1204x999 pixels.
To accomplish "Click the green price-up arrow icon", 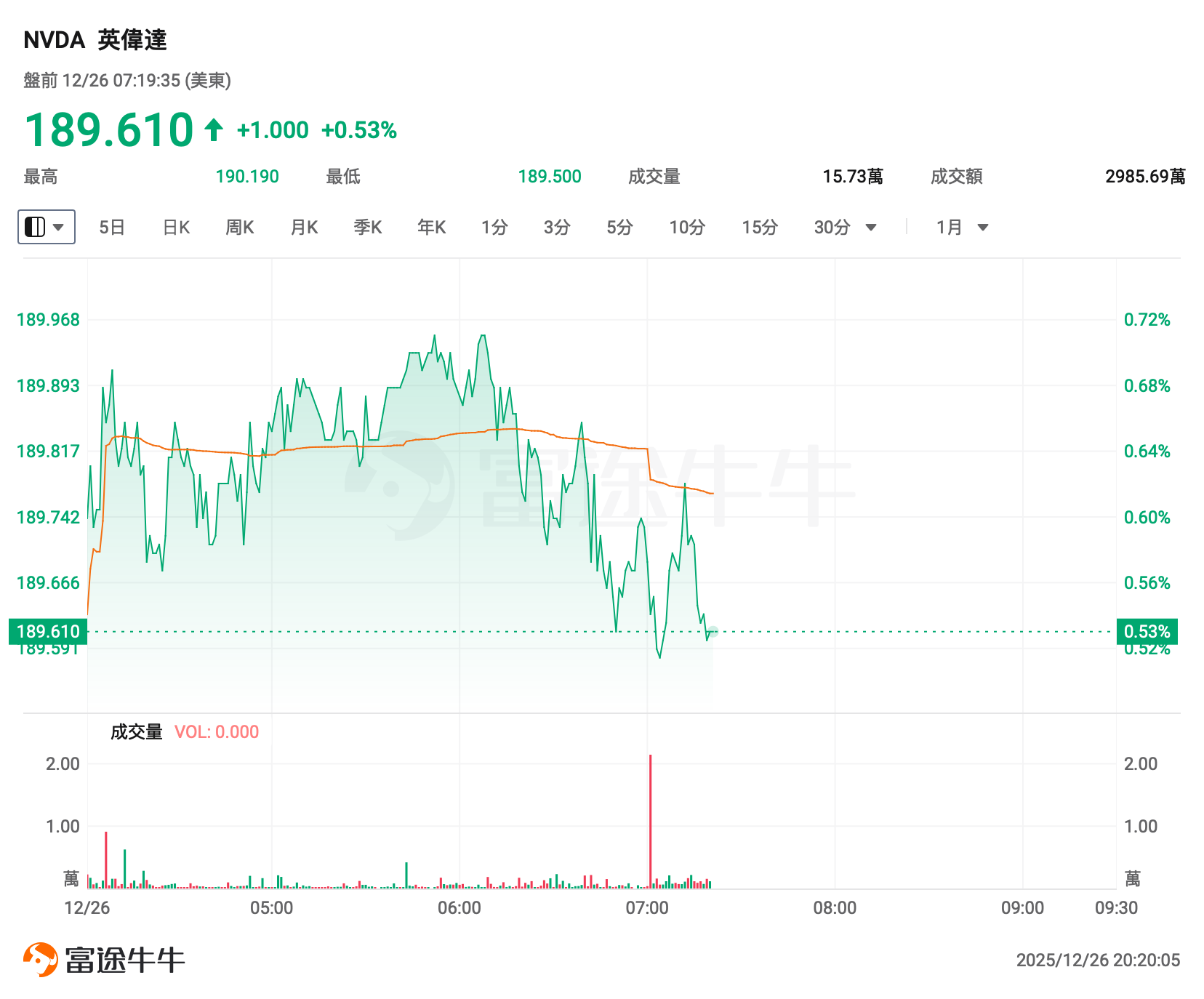I will click(x=214, y=130).
